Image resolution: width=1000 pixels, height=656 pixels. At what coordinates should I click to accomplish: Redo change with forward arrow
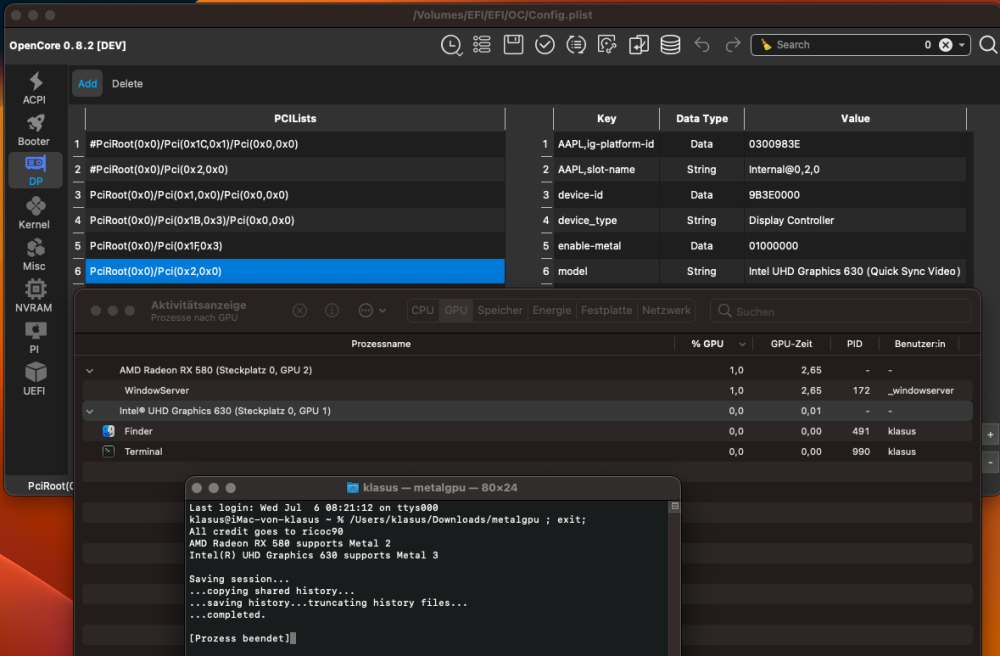(733, 45)
